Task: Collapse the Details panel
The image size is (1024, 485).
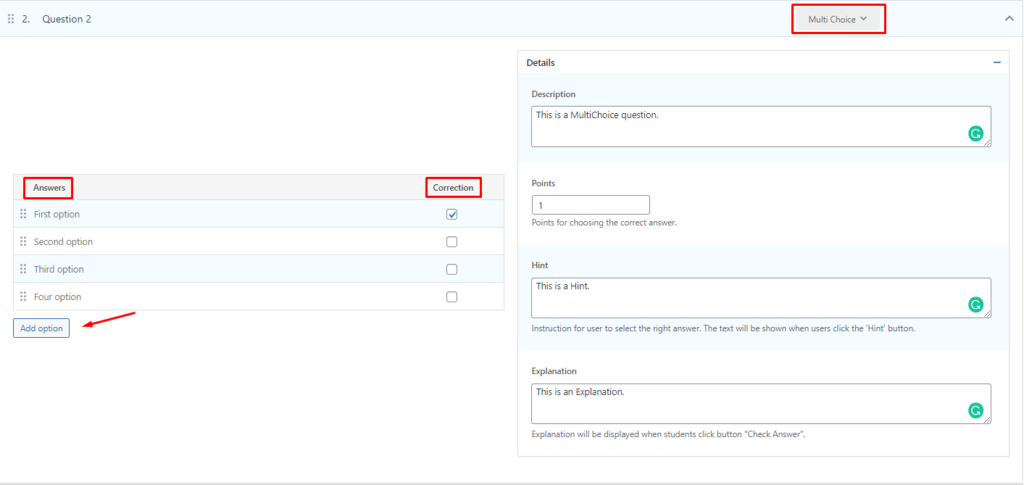Action: 996,62
